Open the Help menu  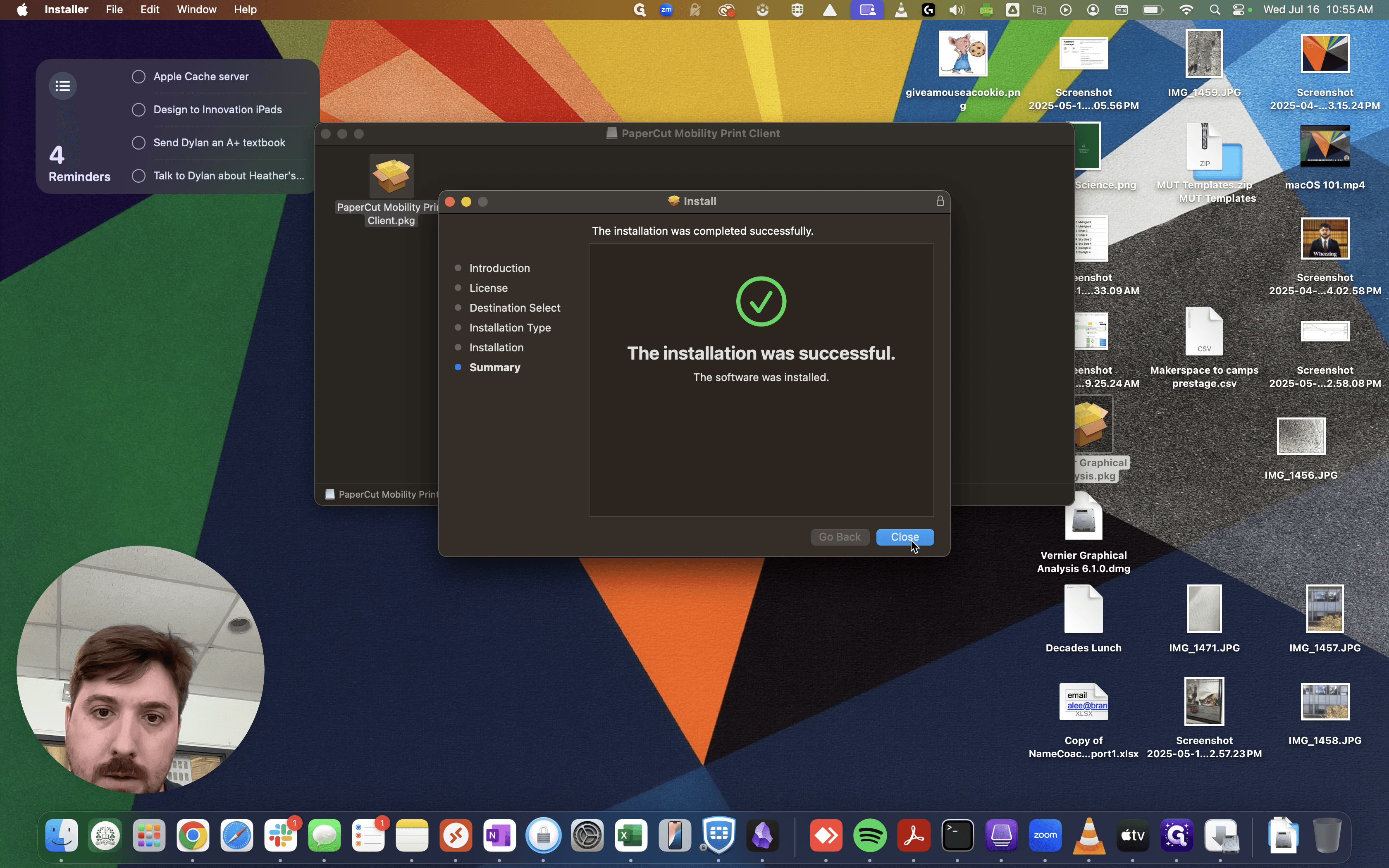point(245,10)
